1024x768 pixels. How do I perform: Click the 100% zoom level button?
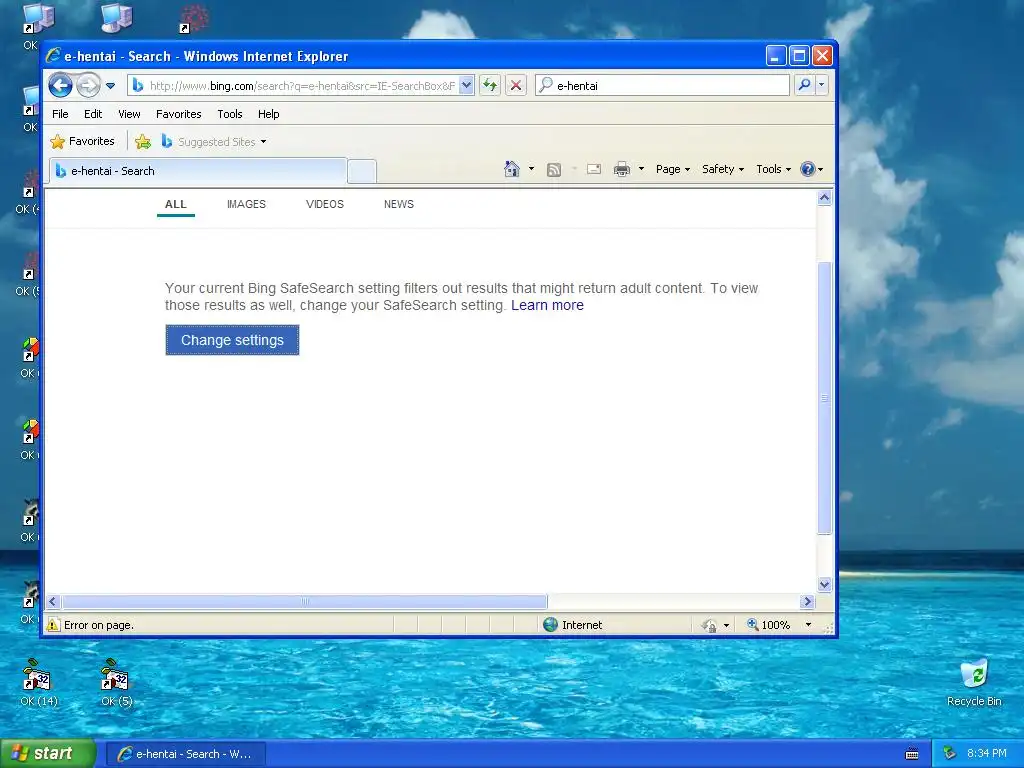pos(769,625)
